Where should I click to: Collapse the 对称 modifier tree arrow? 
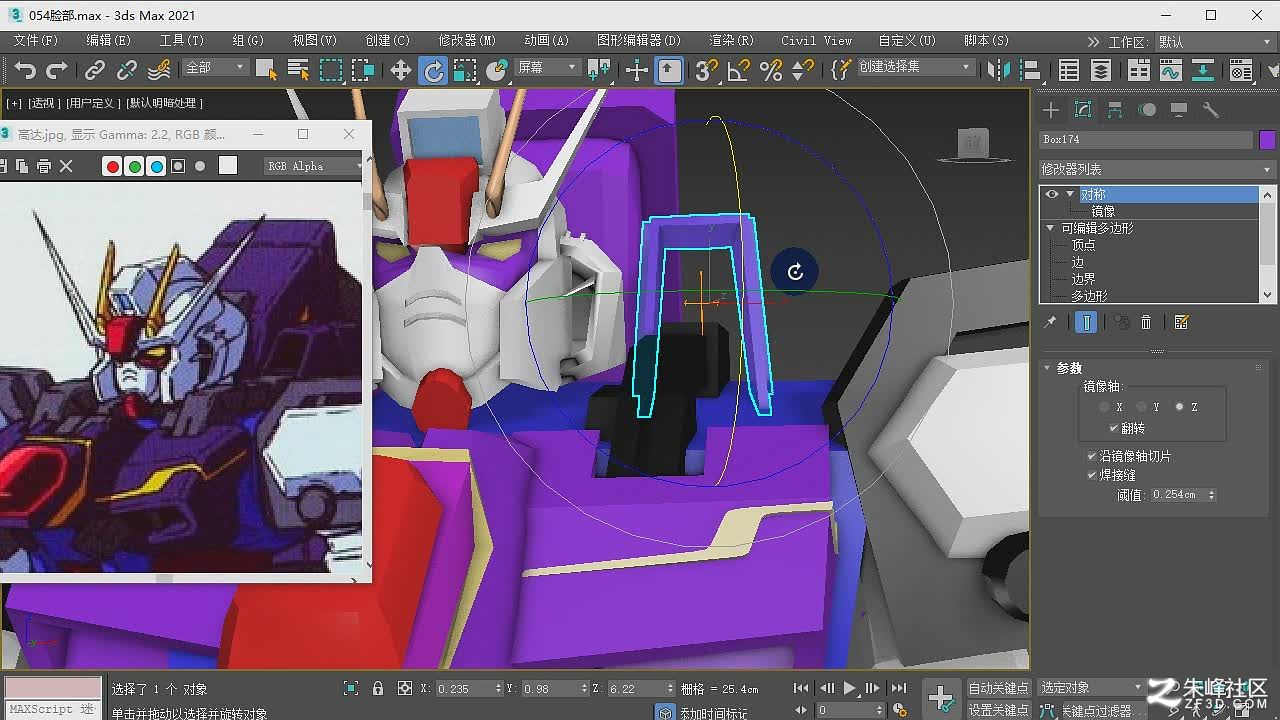(1070, 194)
